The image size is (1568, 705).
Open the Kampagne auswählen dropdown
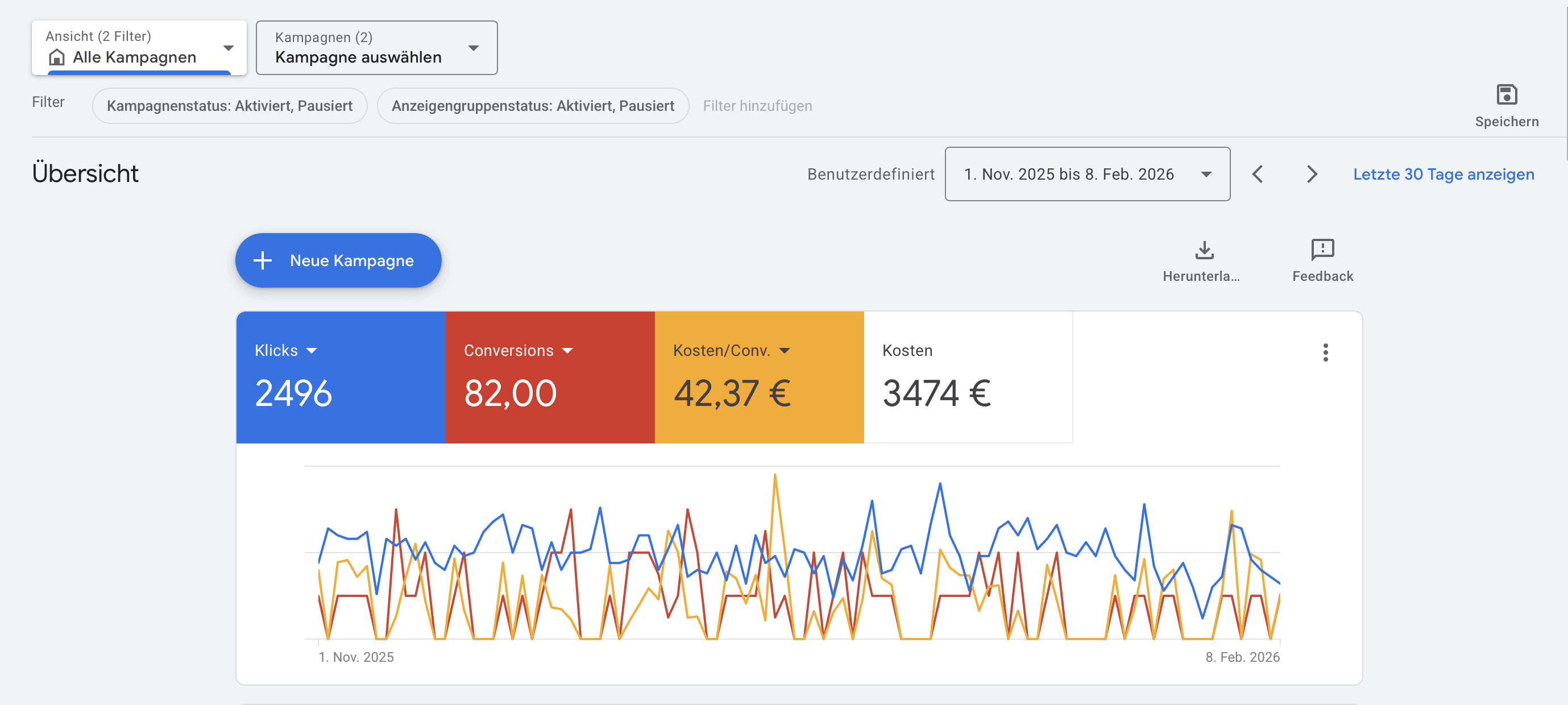(473, 48)
